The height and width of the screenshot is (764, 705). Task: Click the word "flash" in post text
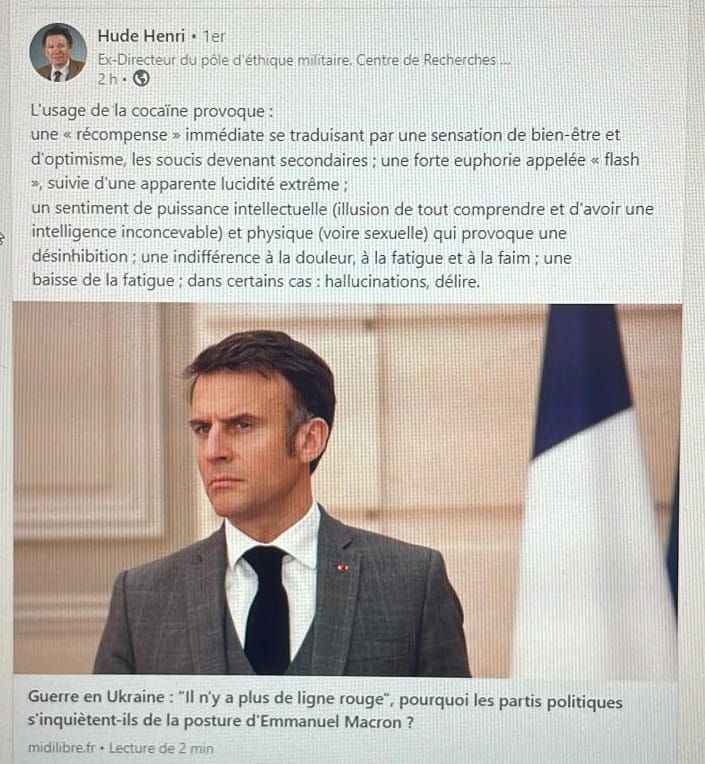click(621, 159)
